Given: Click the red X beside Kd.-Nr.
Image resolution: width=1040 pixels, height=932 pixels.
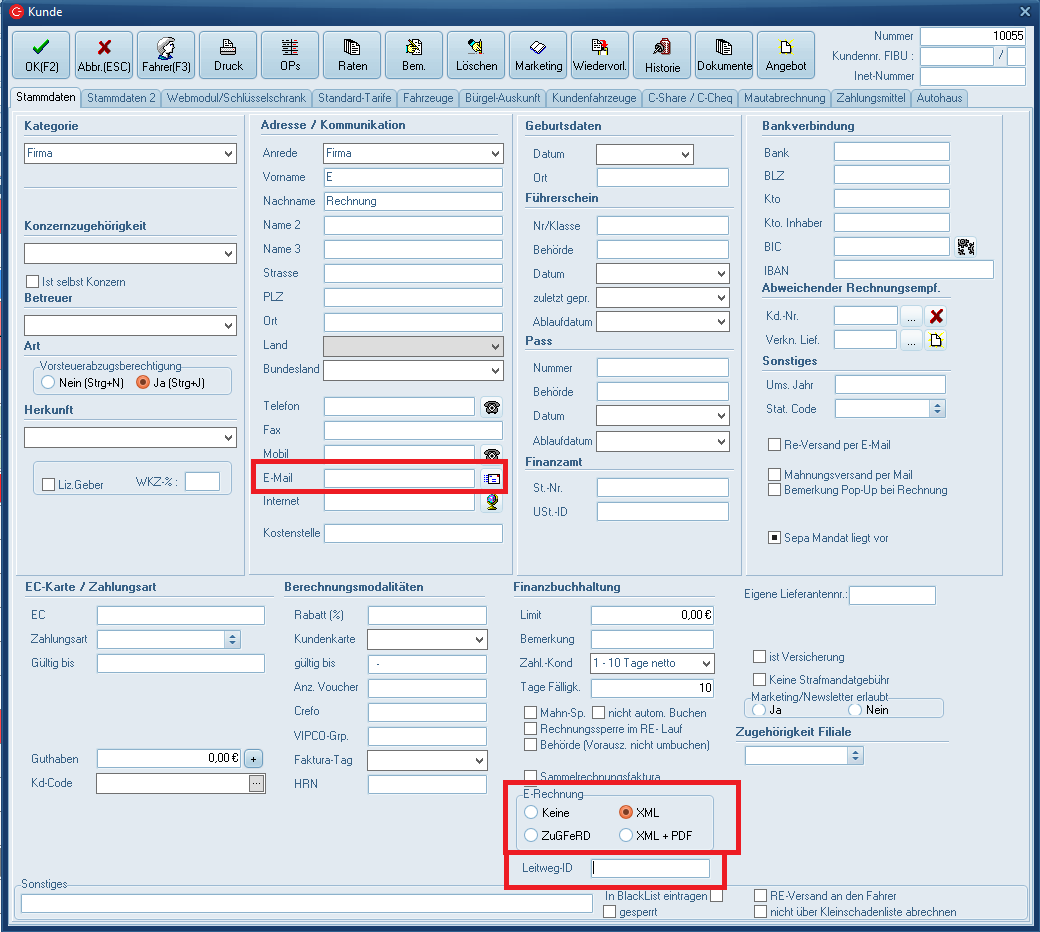Looking at the screenshot, I should (936, 316).
